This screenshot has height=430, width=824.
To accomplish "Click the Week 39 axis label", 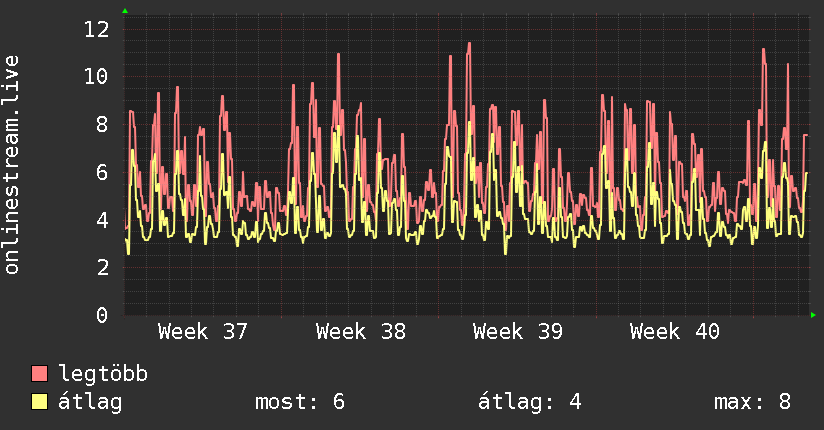I will pos(518,332).
